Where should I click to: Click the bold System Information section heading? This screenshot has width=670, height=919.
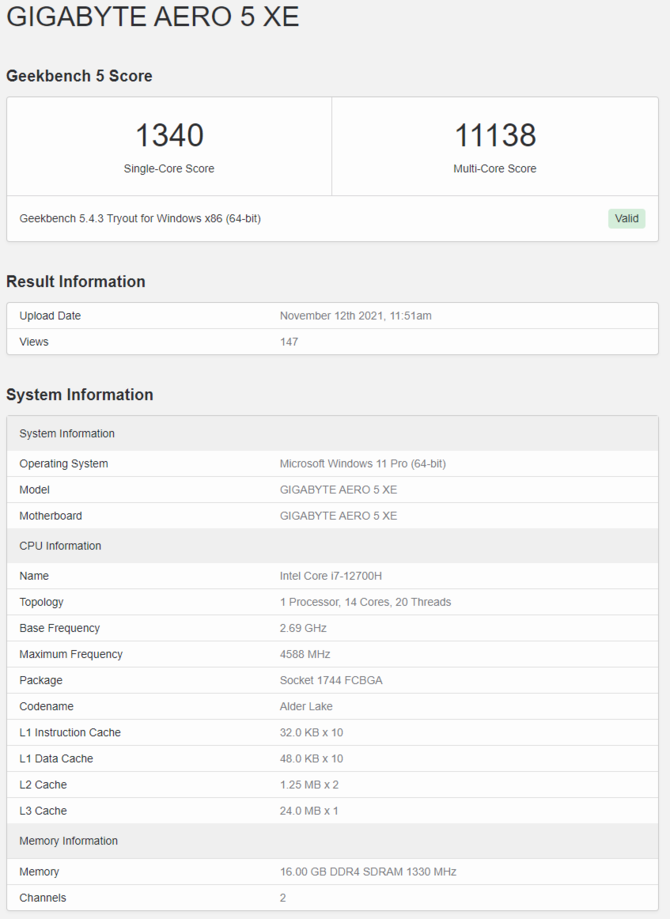[80, 395]
